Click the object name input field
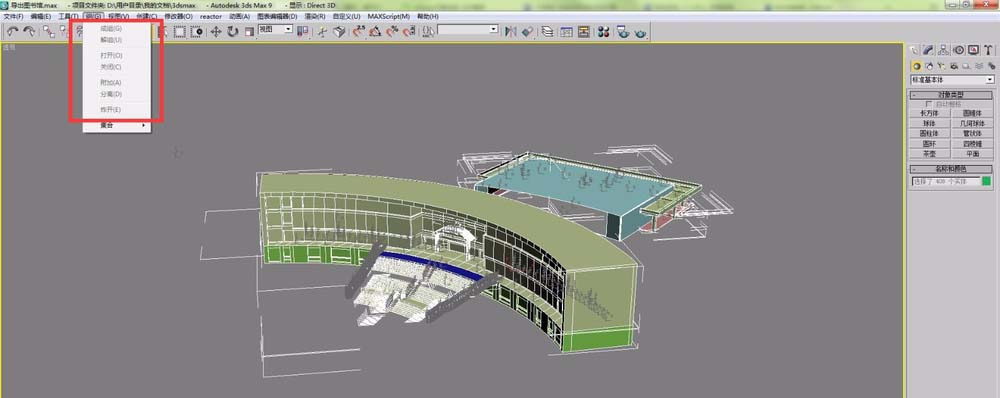This screenshot has height=398, width=1000. coord(946,181)
